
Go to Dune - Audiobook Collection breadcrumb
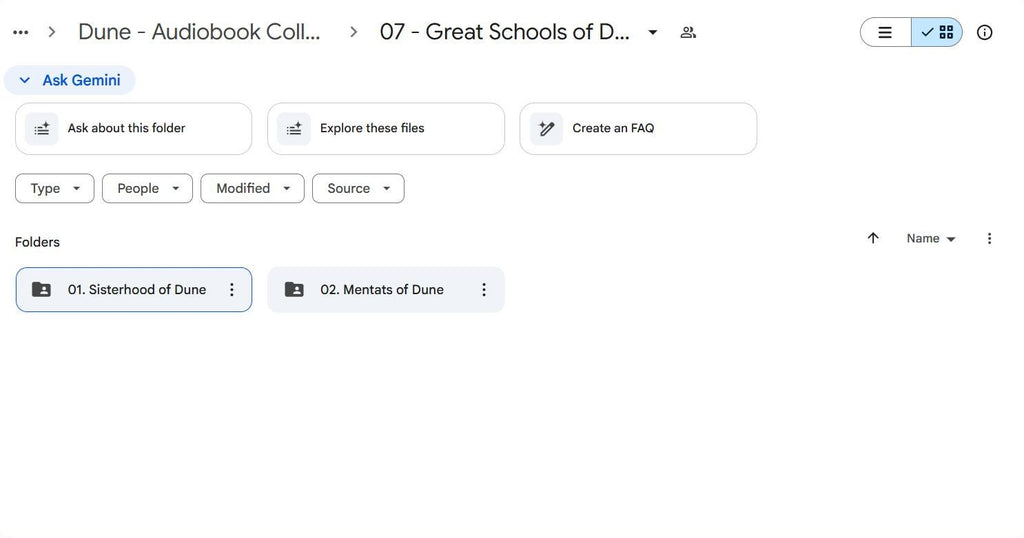[x=200, y=32]
